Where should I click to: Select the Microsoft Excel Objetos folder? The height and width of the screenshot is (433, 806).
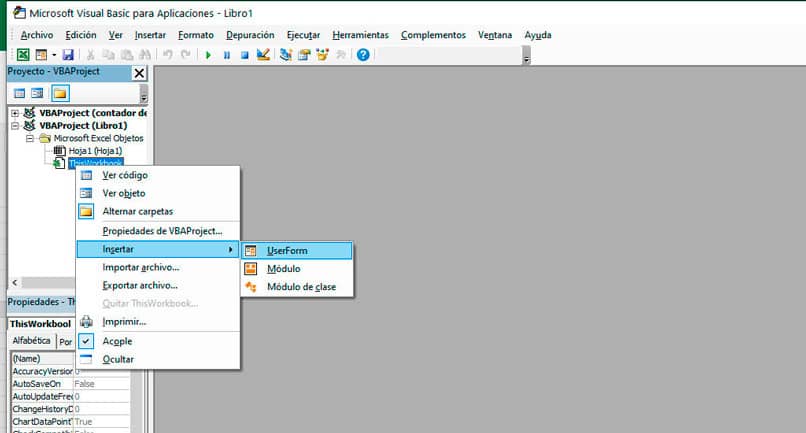pyautogui.click(x=98, y=138)
